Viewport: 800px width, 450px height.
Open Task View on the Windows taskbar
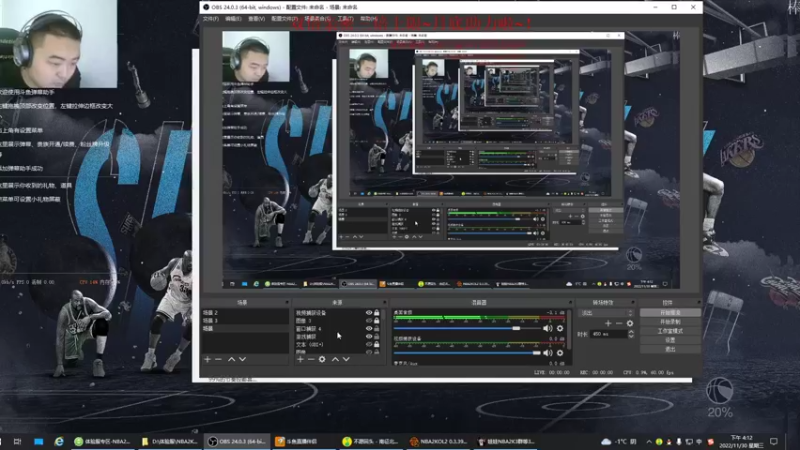(x=17, y=441)
